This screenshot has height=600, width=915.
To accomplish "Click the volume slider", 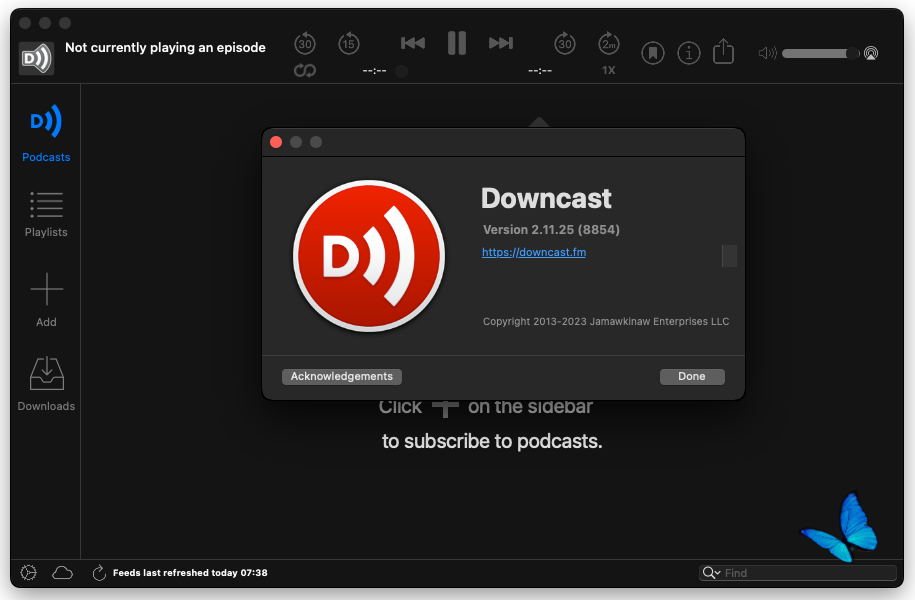I will pos(820,53).
